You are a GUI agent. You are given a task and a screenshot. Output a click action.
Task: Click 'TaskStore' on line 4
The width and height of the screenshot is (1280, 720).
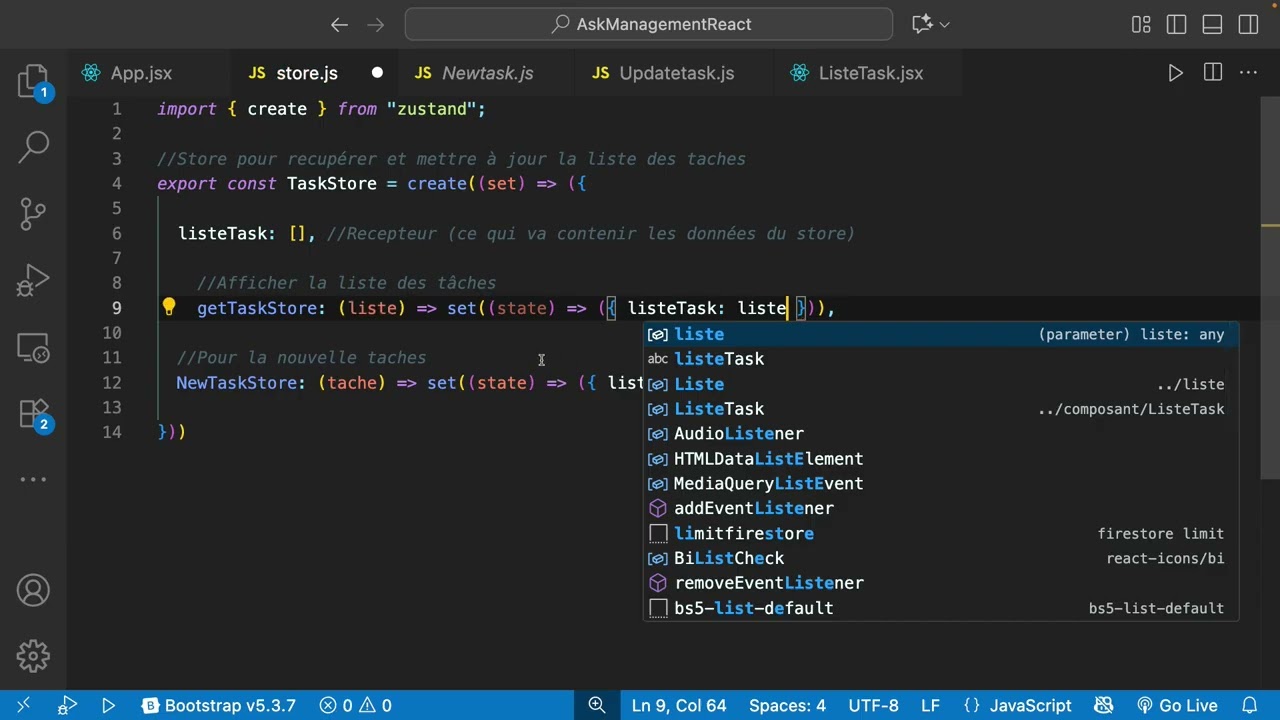(x=332, y=184)
